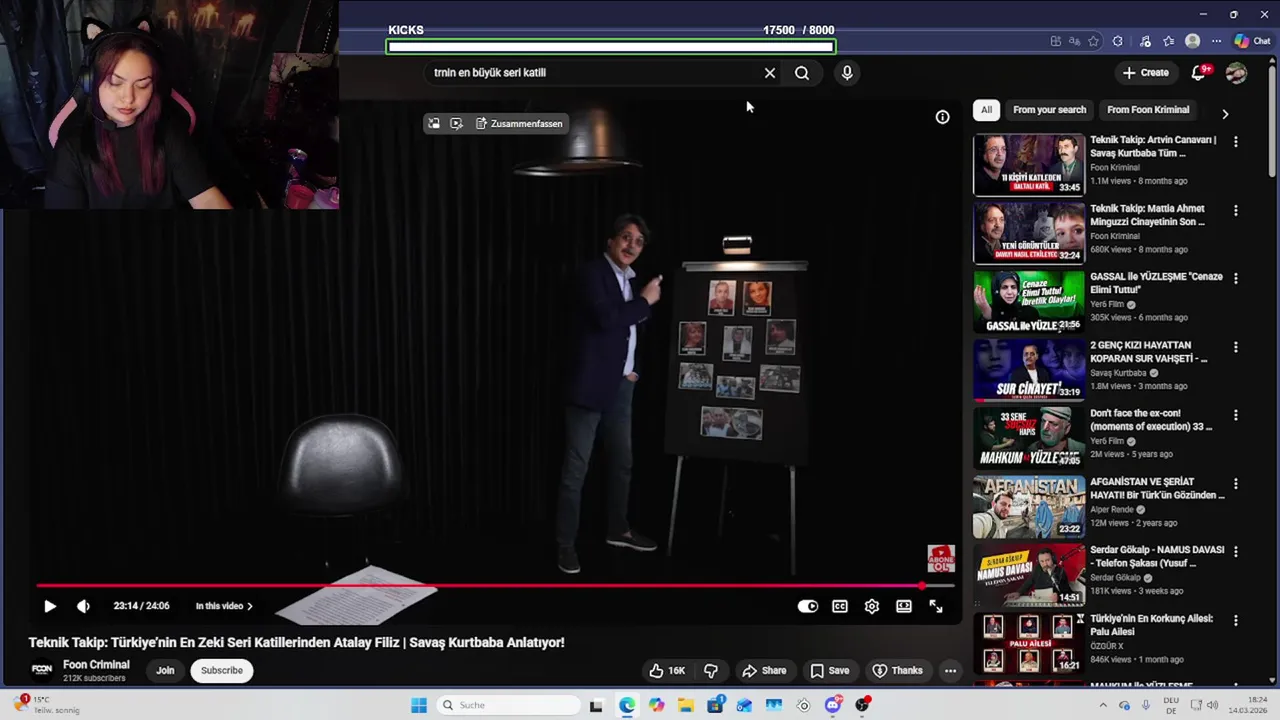Open YouTube account avatar menu

[x=1237, y=72]
